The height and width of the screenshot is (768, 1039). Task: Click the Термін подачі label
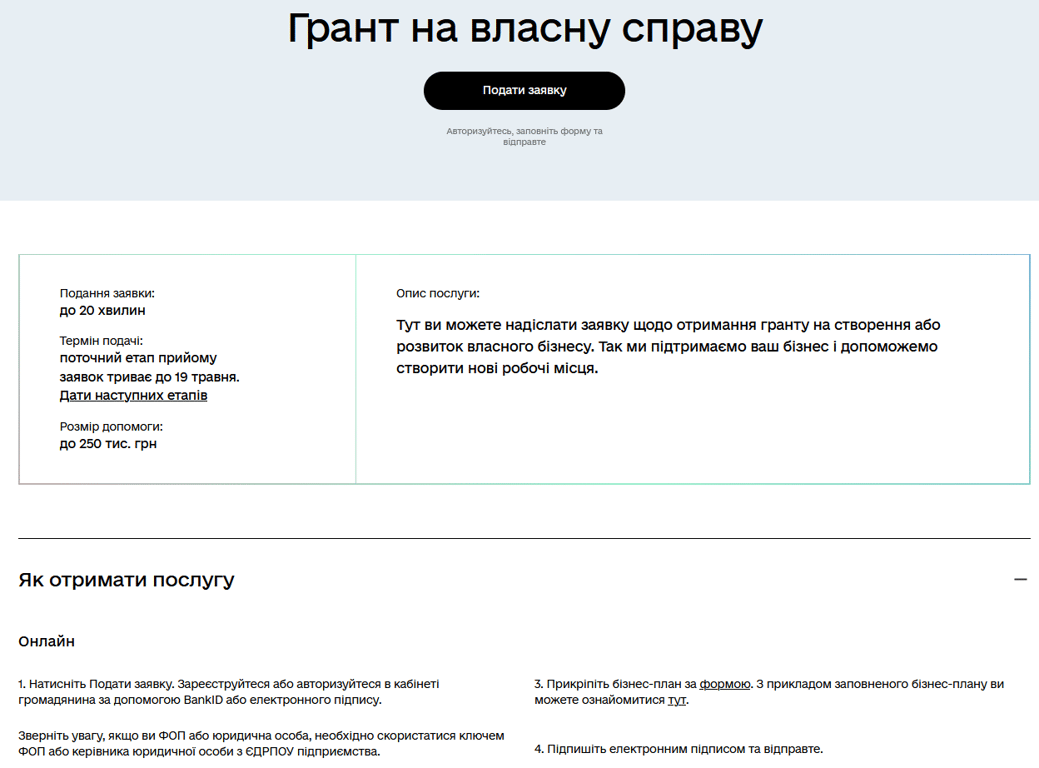101,341
